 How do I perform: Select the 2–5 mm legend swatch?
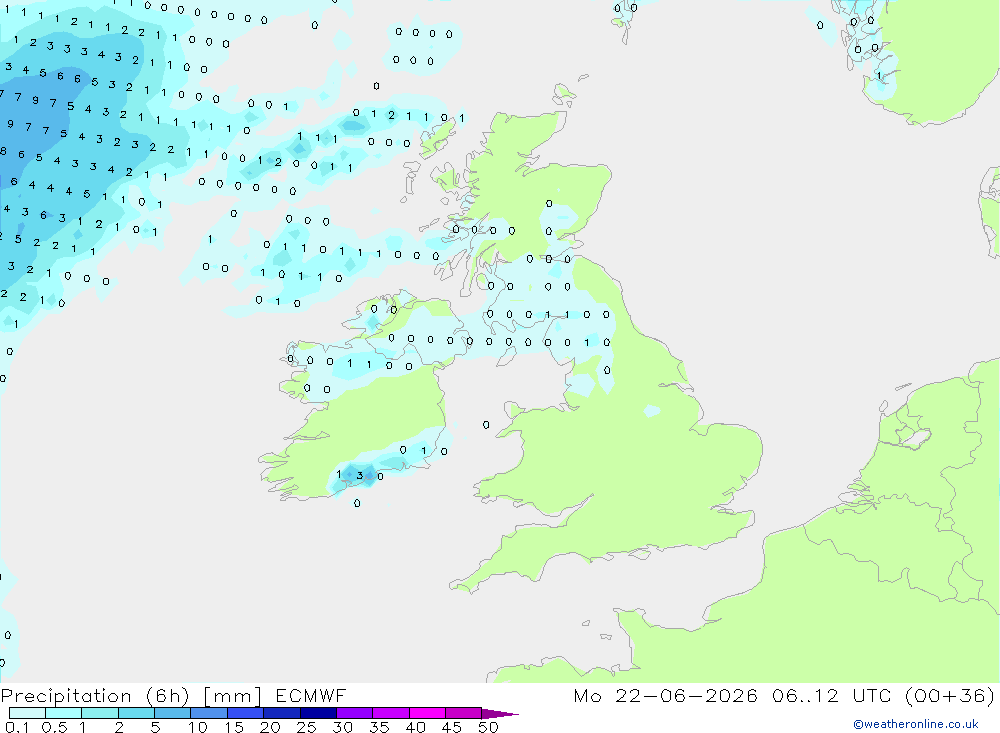(x=136, y=713)
